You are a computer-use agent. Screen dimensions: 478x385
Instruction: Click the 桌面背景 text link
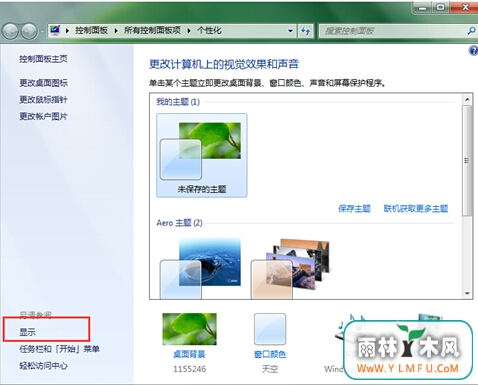pos(189,354)
